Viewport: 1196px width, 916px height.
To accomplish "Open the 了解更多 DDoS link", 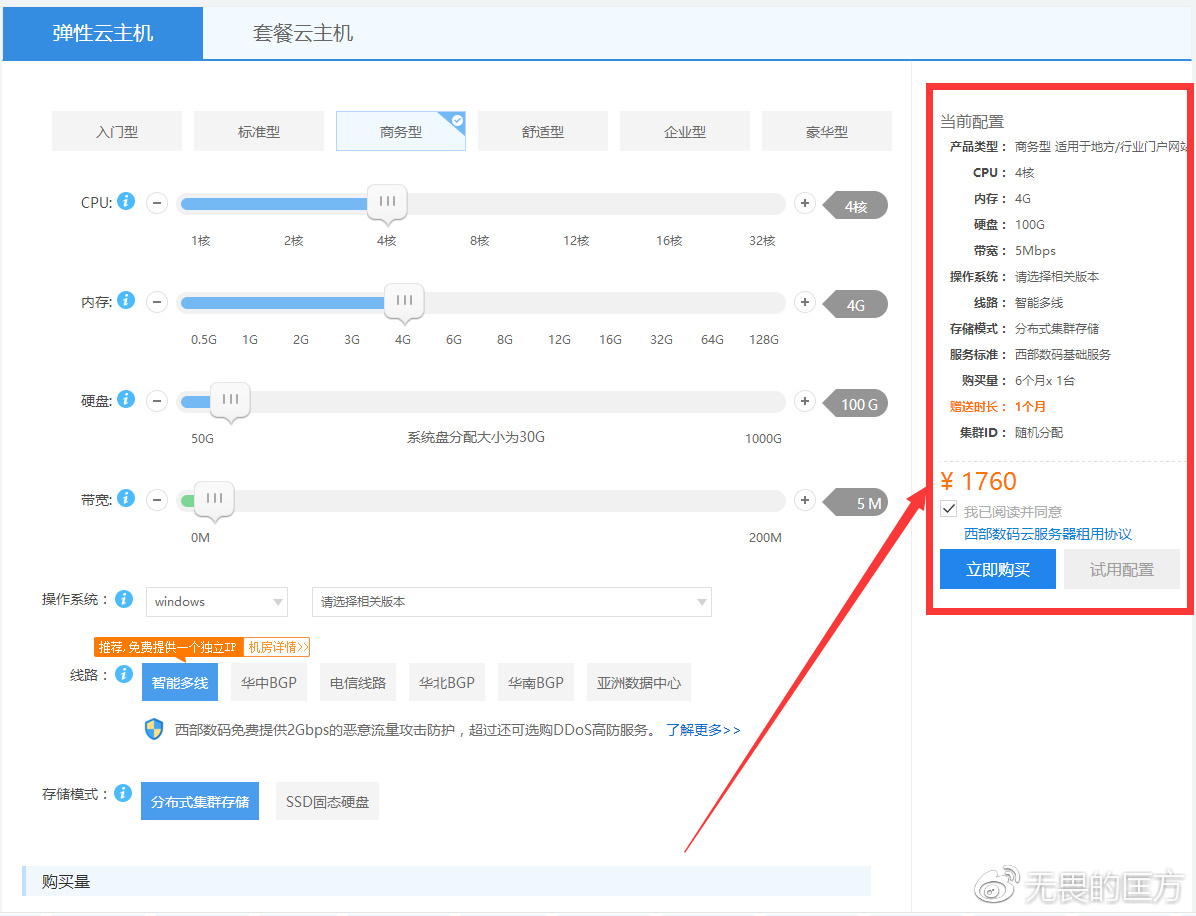I will (x=703, y=729).
